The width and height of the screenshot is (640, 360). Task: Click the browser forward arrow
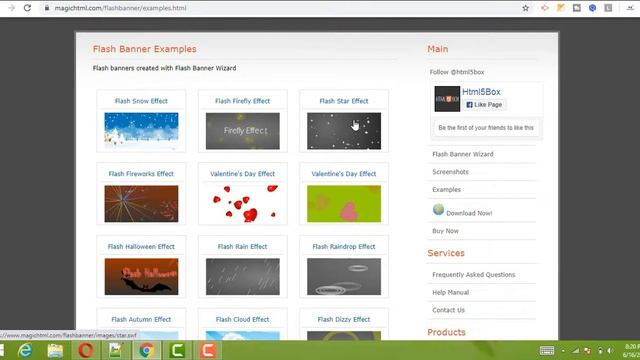click(x=11, y=8)
